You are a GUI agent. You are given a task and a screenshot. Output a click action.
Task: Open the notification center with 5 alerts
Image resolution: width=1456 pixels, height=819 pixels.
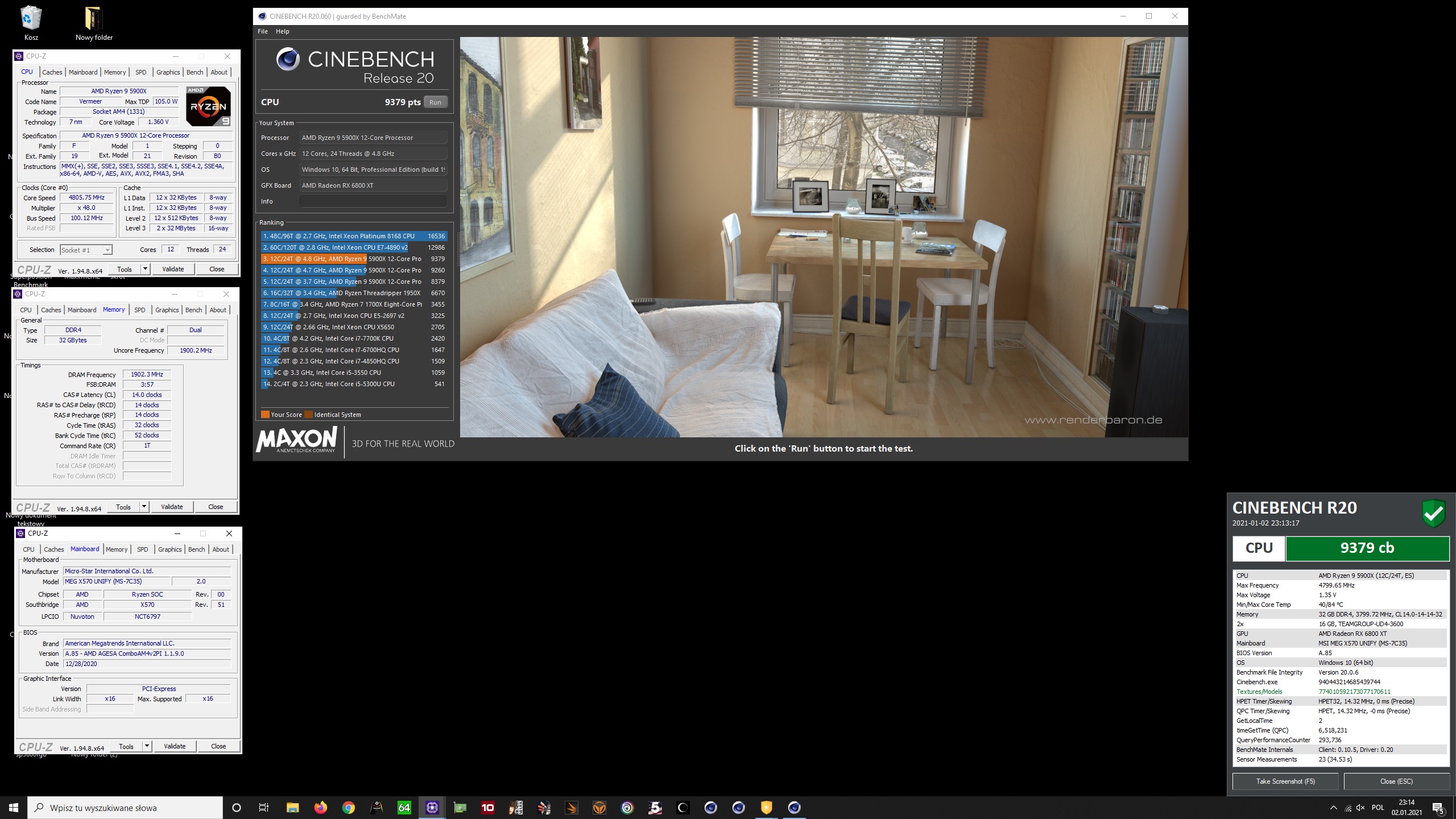pos(1438,808)
